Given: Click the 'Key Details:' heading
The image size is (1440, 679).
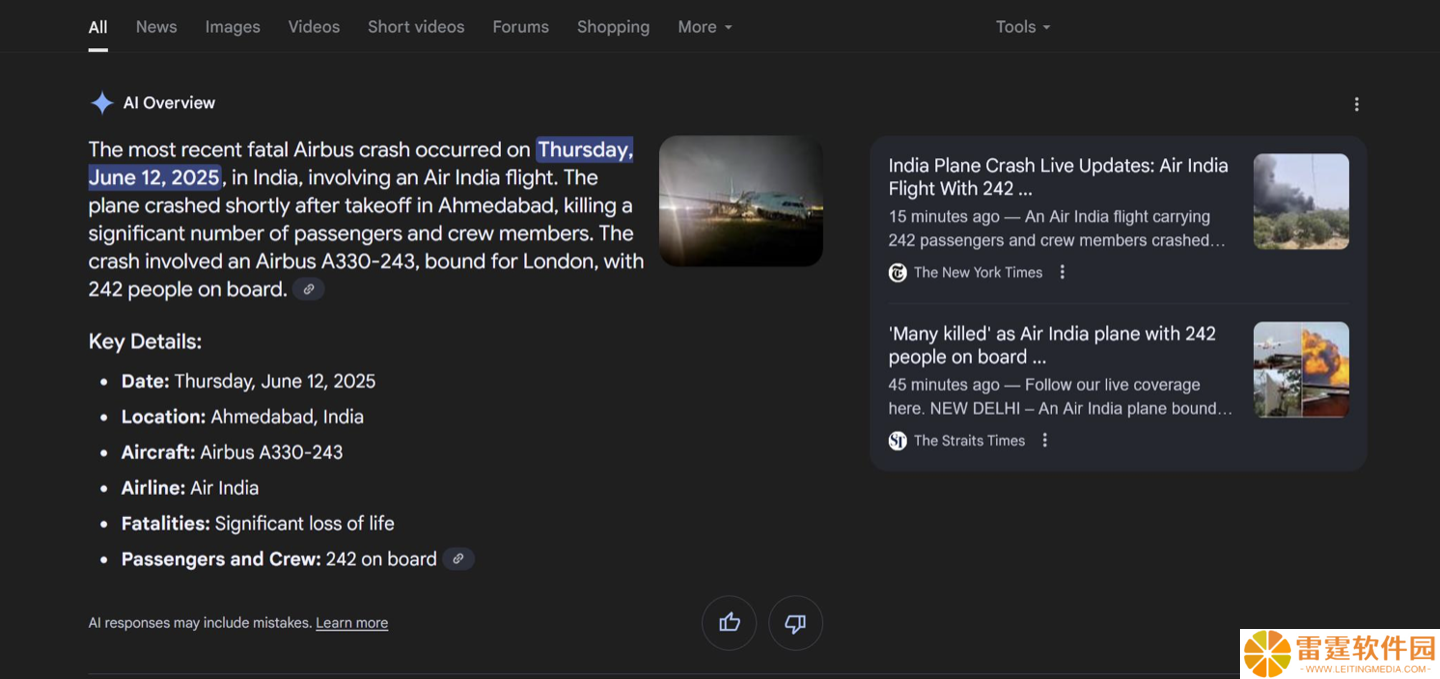Looking at the screenshot, I should 145,342.
